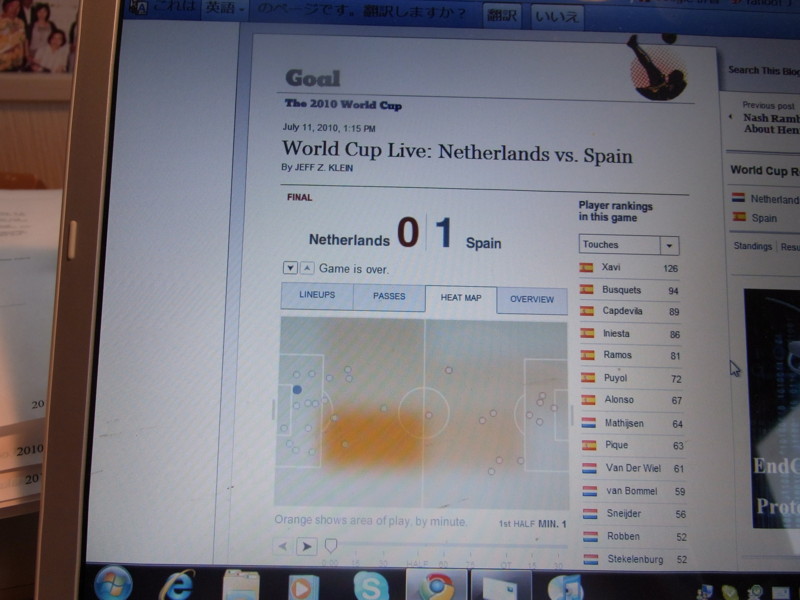Click the Spain flag next to Xavi
Screen dimensions: 800x600
(x=586, y=267)
